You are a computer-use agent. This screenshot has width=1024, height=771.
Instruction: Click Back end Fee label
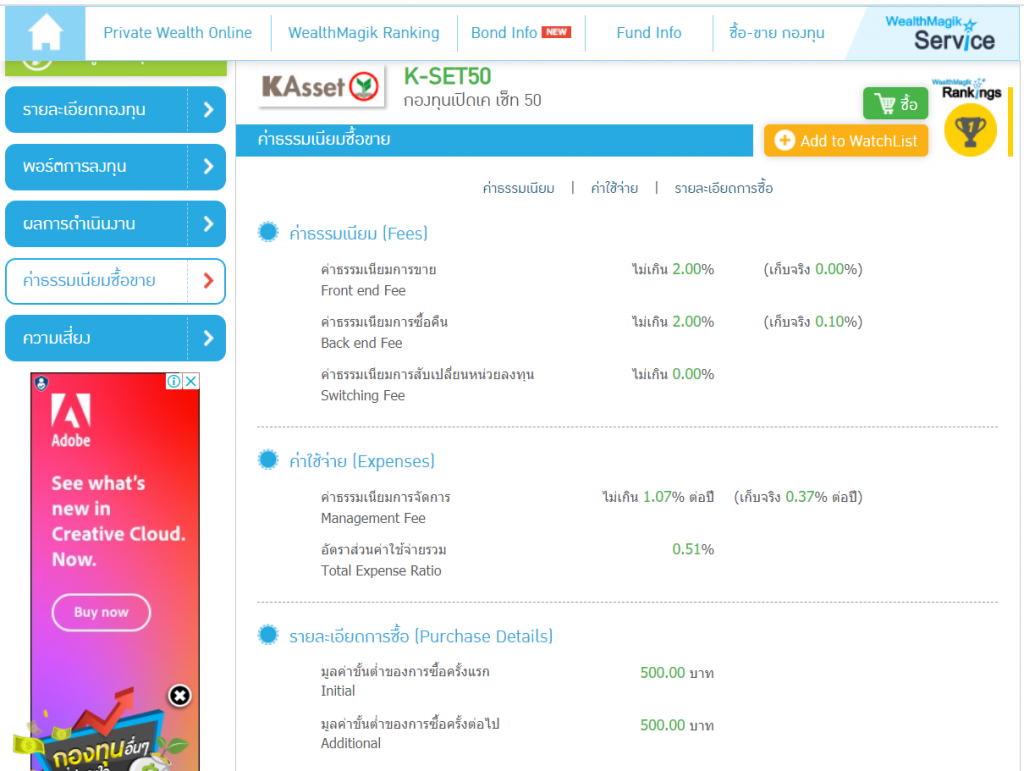coord(362,343)
